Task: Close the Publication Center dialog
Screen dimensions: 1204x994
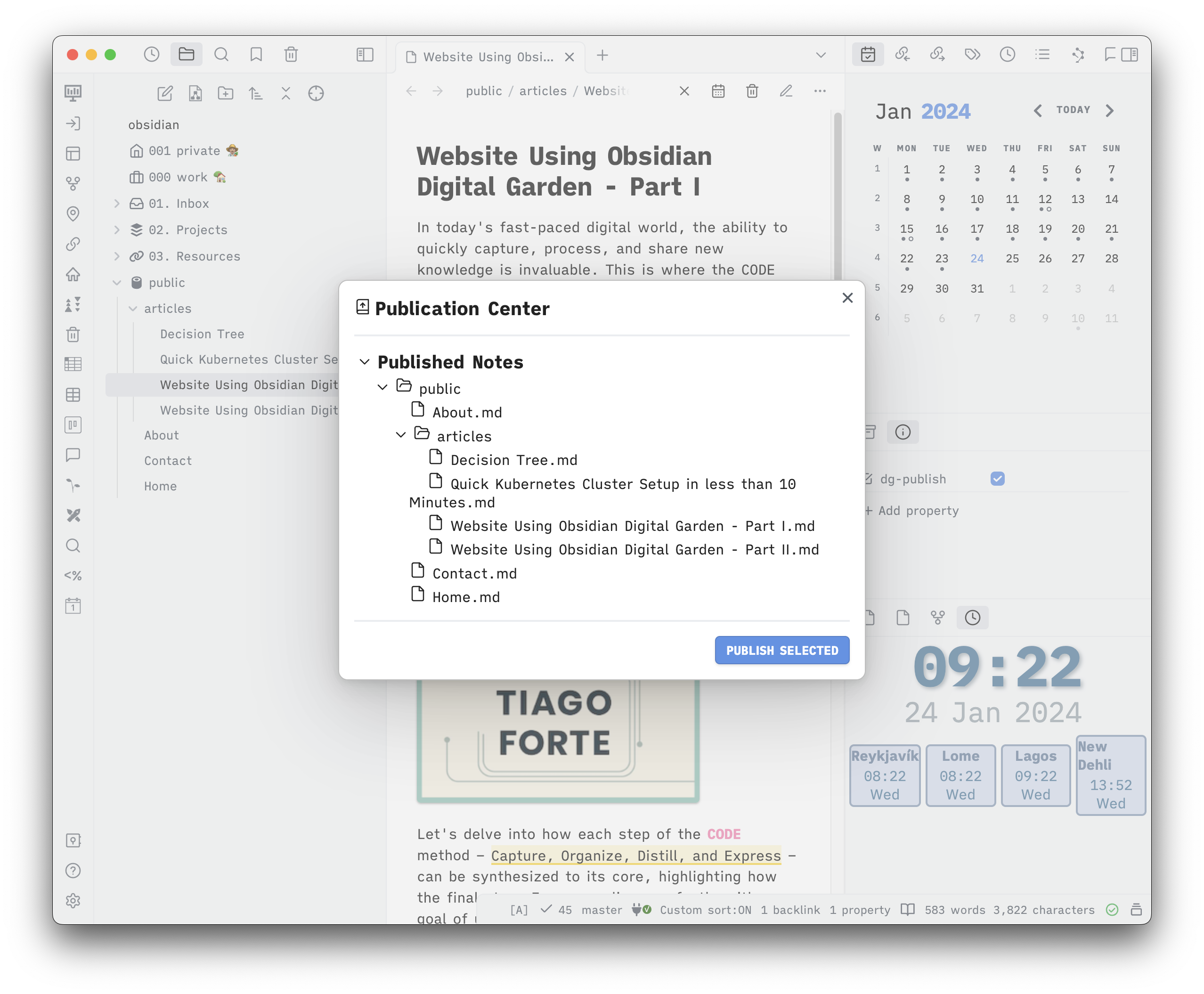Action: click(x=847, y=298)
